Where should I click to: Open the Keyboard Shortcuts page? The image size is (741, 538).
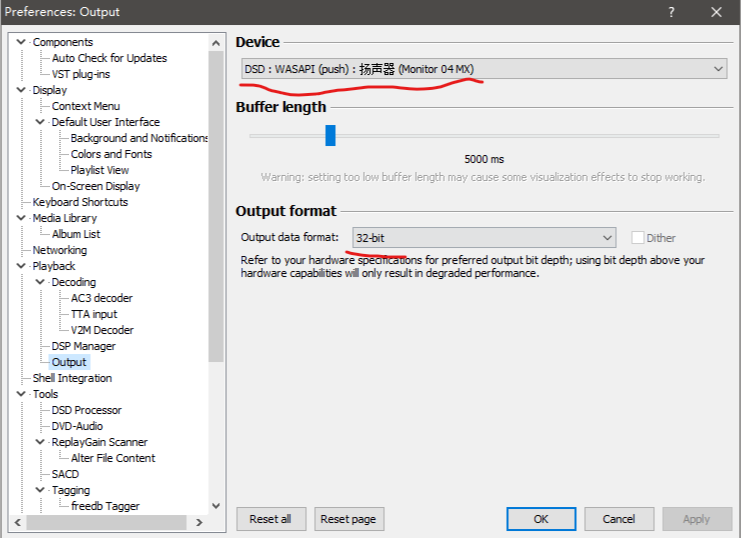coord(80,202)
